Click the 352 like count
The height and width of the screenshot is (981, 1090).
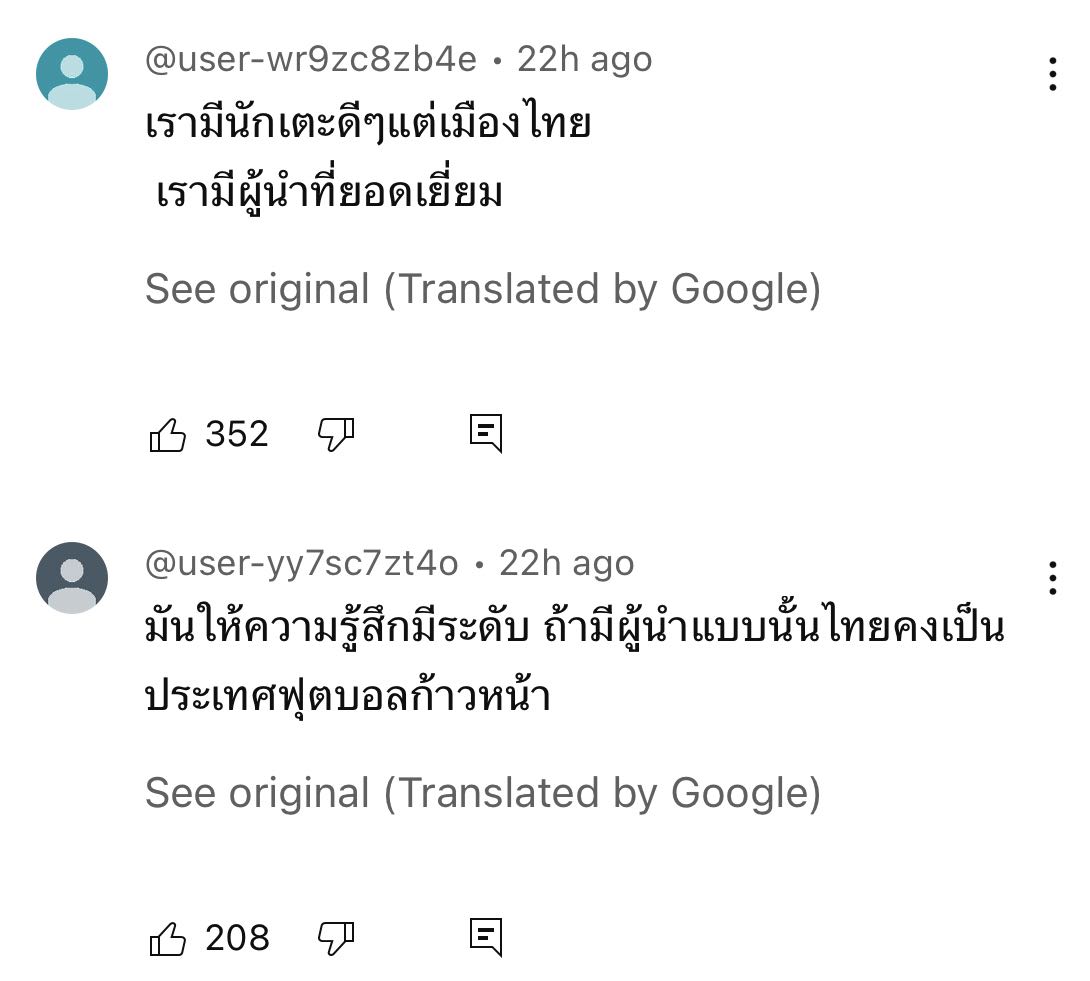click(x=237, y=435)
